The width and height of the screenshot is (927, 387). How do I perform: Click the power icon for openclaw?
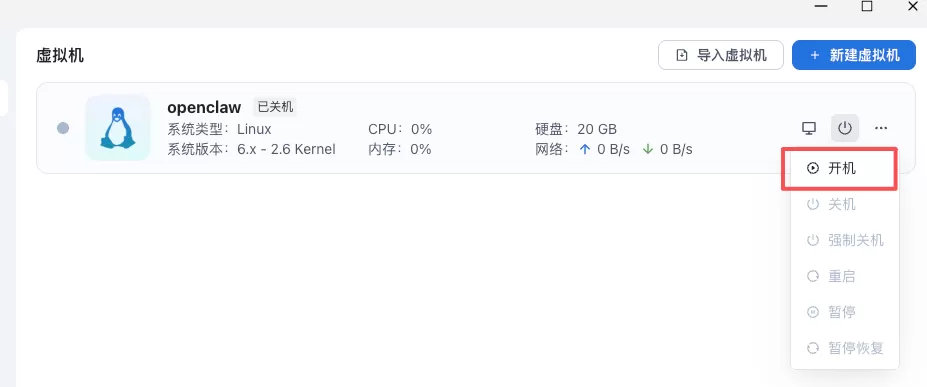845,128
